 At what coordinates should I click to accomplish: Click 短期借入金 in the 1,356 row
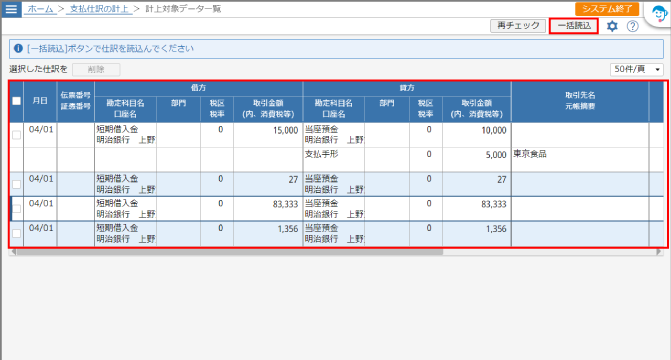click(x=117, y=228)
